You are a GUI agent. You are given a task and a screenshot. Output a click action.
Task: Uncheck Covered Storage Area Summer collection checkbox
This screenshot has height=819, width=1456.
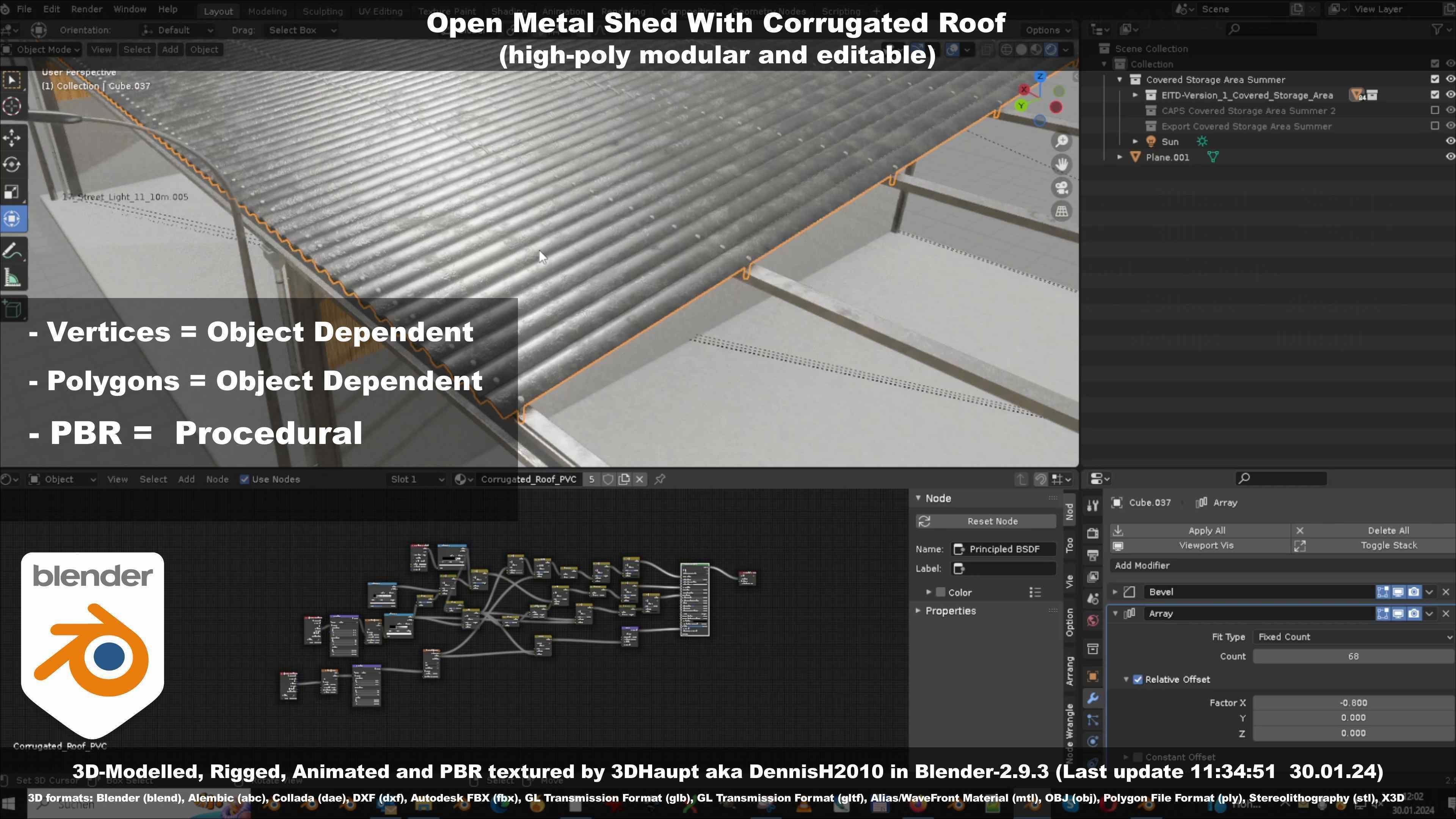tap(1434, 79)
